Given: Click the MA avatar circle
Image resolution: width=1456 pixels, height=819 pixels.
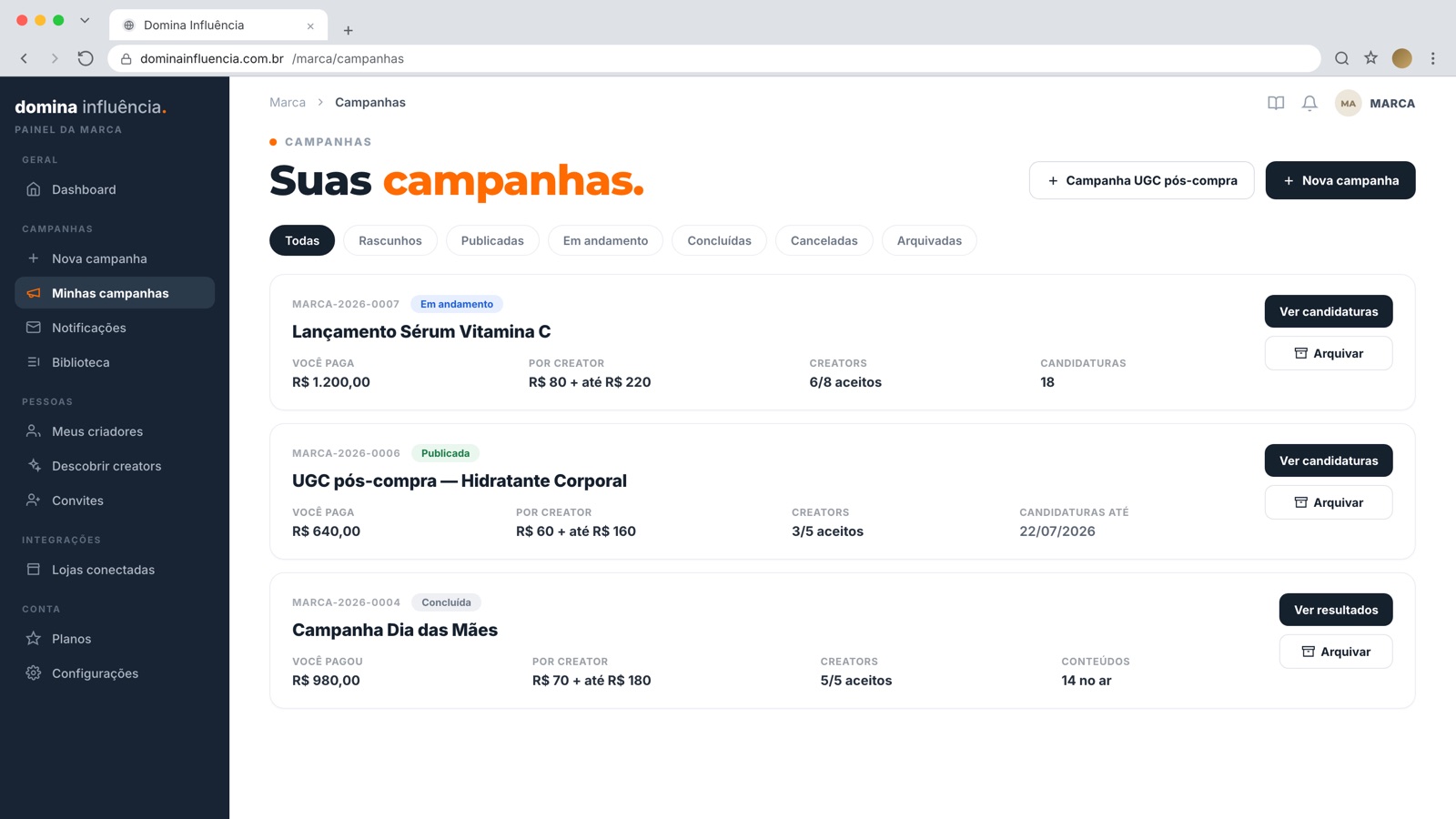Looking at the screenshot, I should [x=1348, y=104].
